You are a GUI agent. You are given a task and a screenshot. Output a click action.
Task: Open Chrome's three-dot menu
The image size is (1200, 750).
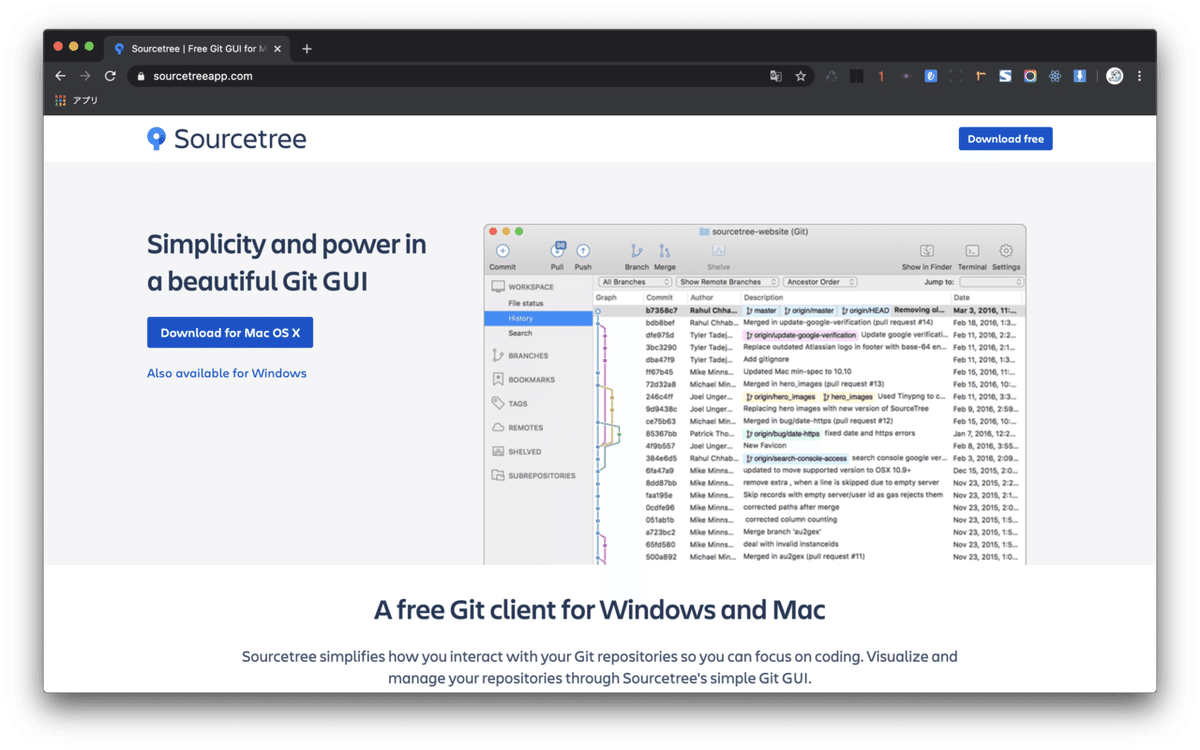pyautogui.click(x=1139, y=76)
